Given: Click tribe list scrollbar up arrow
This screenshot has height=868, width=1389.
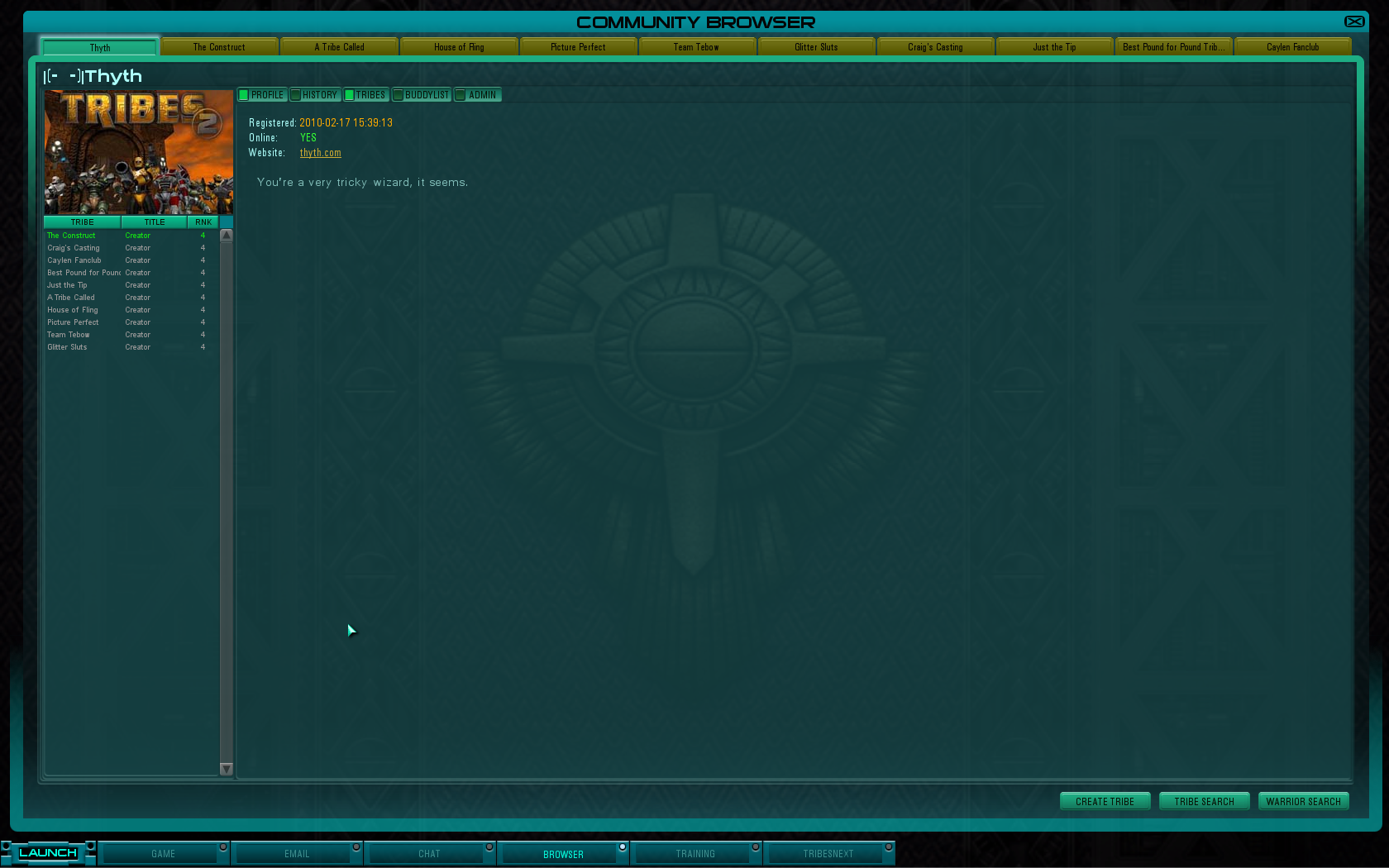Looking at the screenshot, I should point(227,236).
